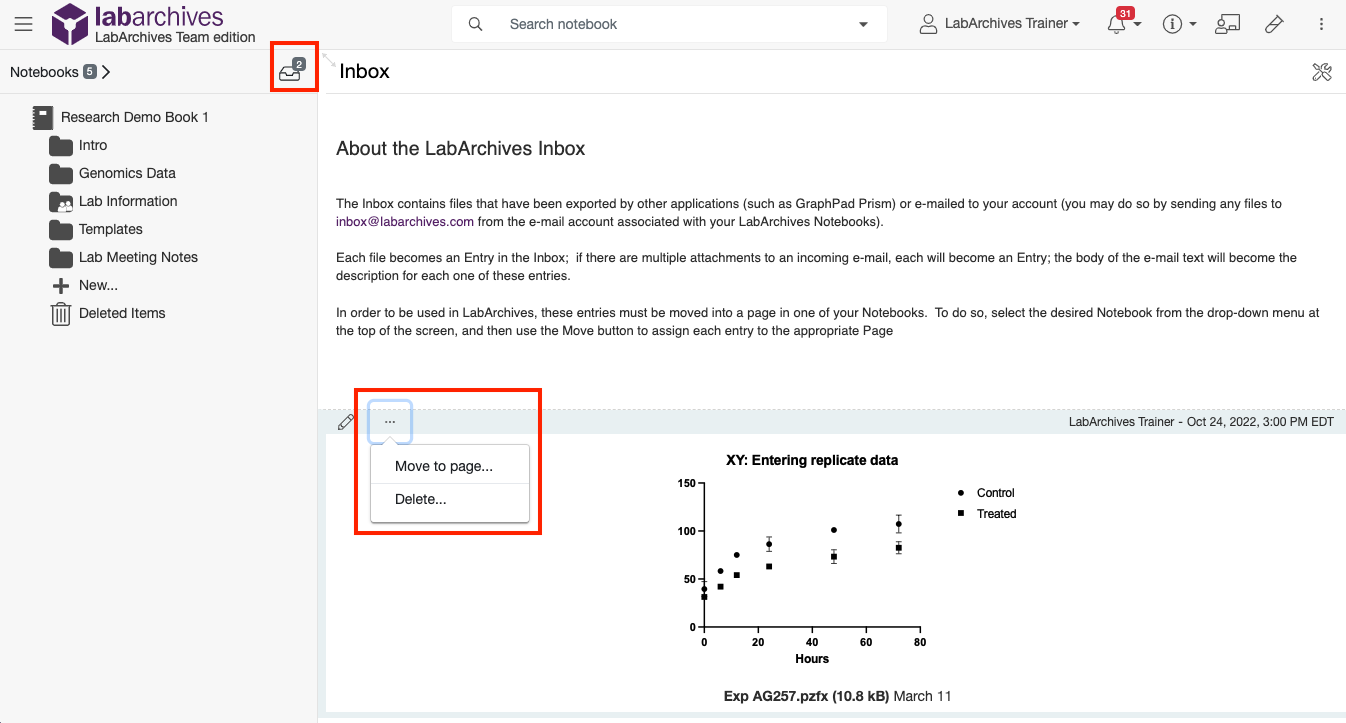This screenshot has width=1346, height=723.
Task: Open the LabArchives Trainer user menu
Action: [1000, 24]
